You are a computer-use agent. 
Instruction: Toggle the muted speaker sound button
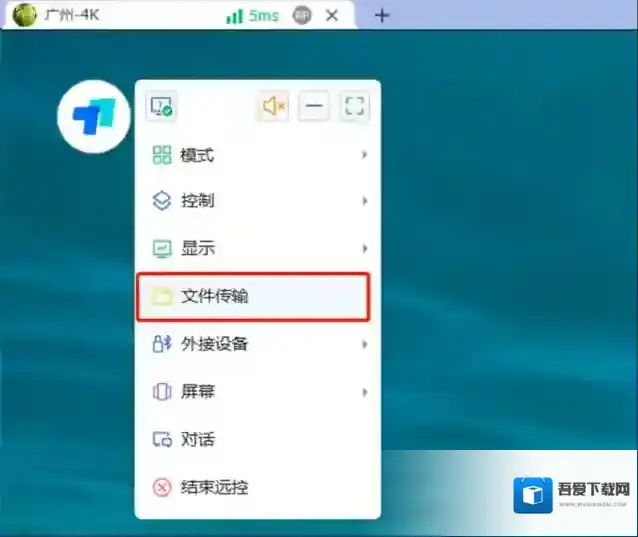coord(273,106)
